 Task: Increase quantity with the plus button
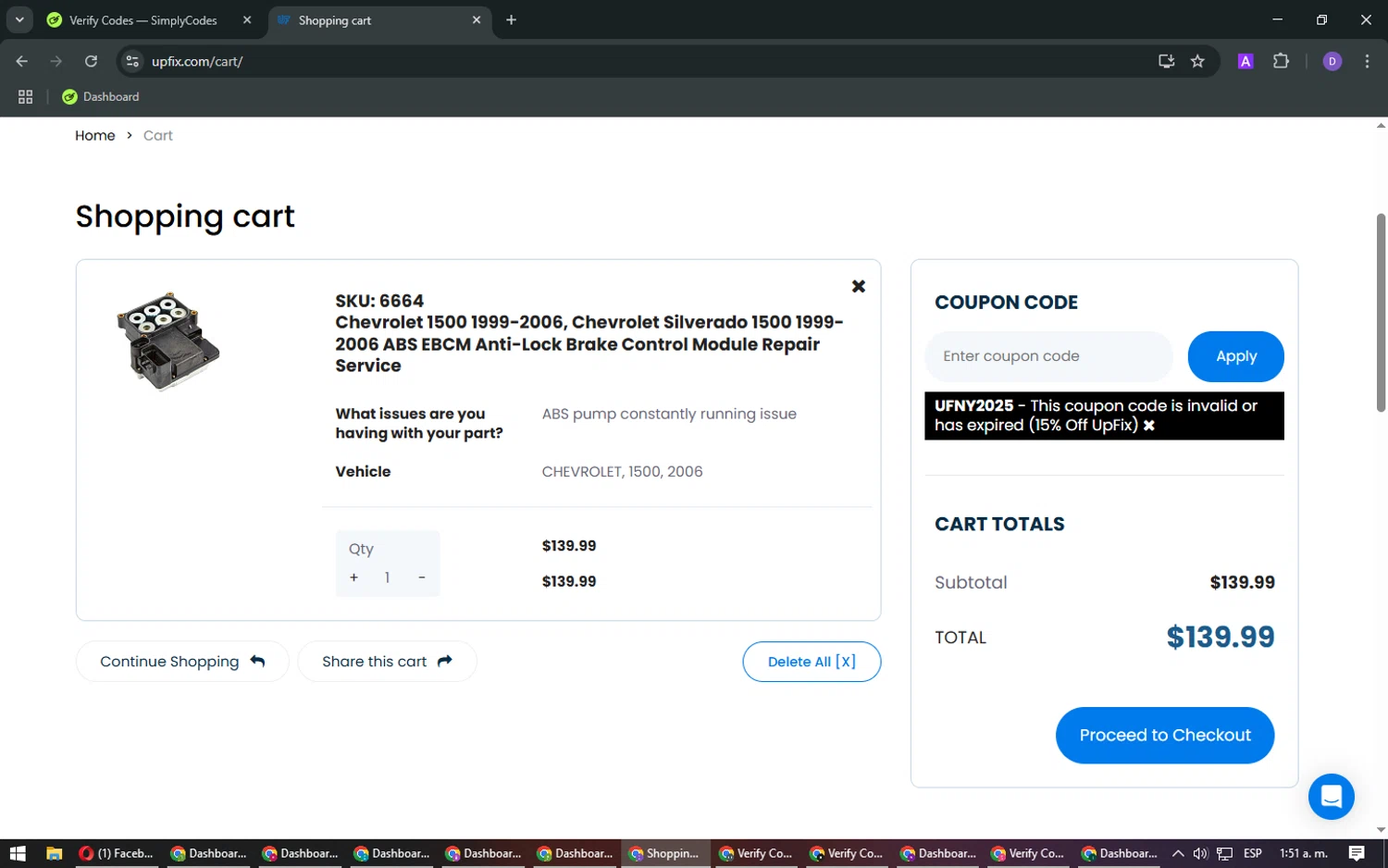pos(353,577)
